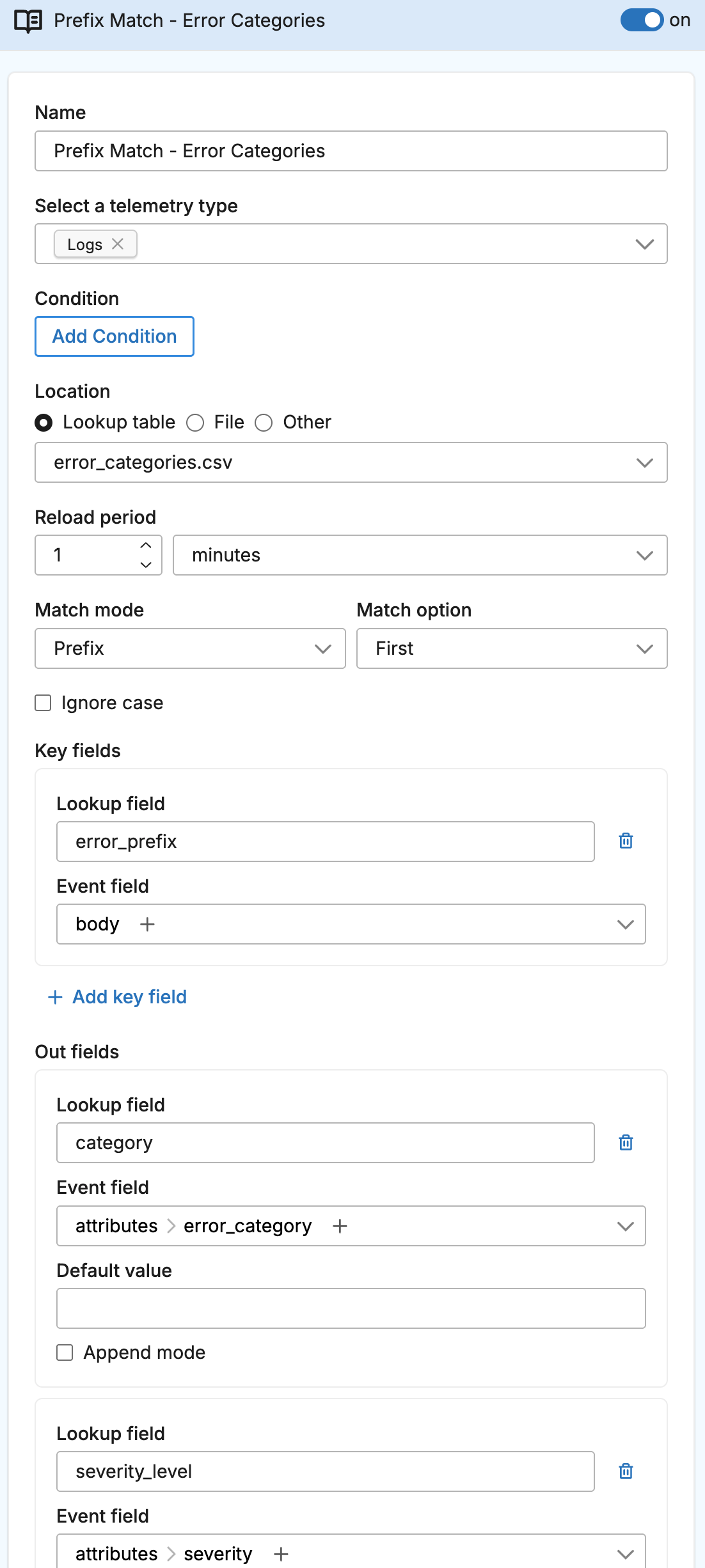Open the error_categories.csv lookup table dropdown

click(351, 462)
